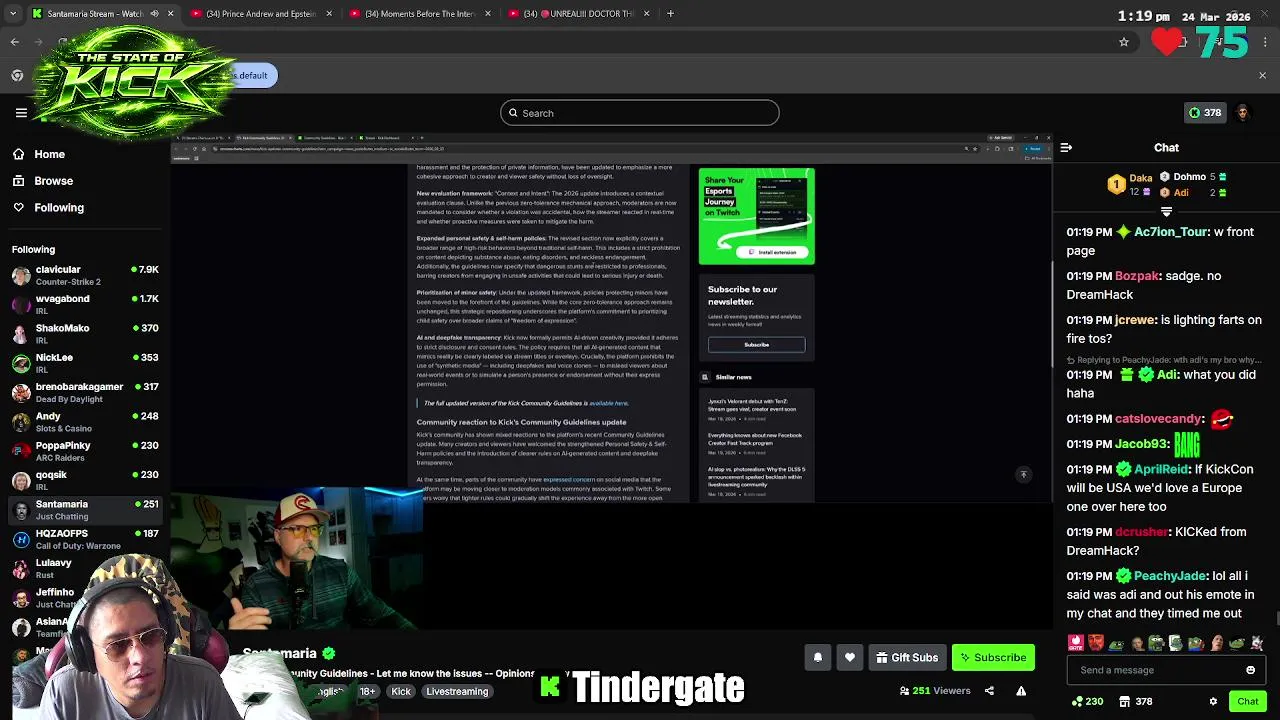Screen dimensions: 1280x720
Task: Collapse the chat panel arrow icon
Action: click(x=1066, y=148)
